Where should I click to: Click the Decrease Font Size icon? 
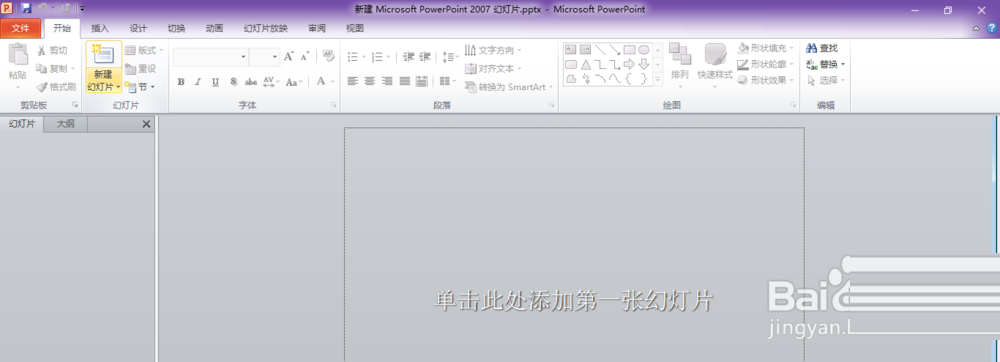[305, 57]
